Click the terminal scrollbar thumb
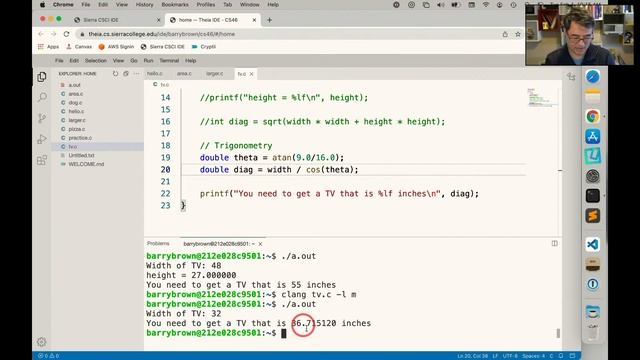 (558, 333)
